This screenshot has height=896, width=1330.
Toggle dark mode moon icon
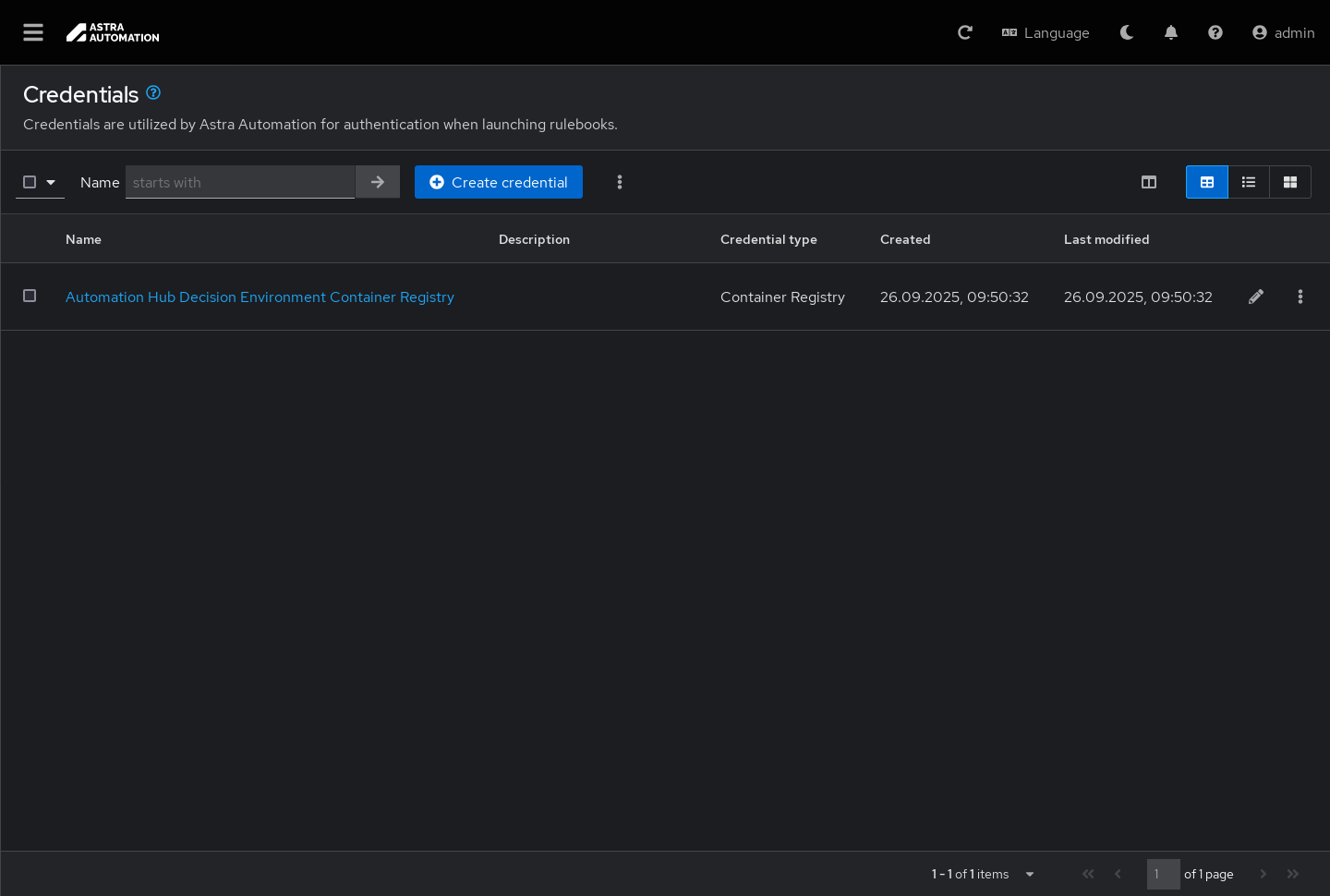[1127, 32]
